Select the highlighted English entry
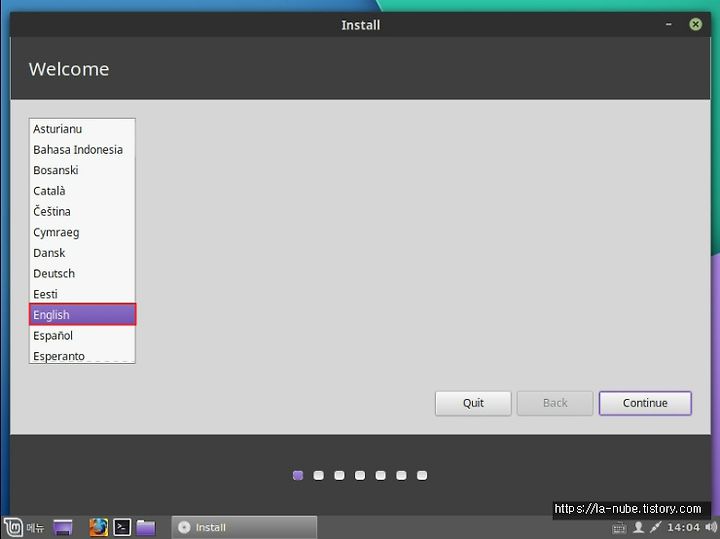 (82, 314)
